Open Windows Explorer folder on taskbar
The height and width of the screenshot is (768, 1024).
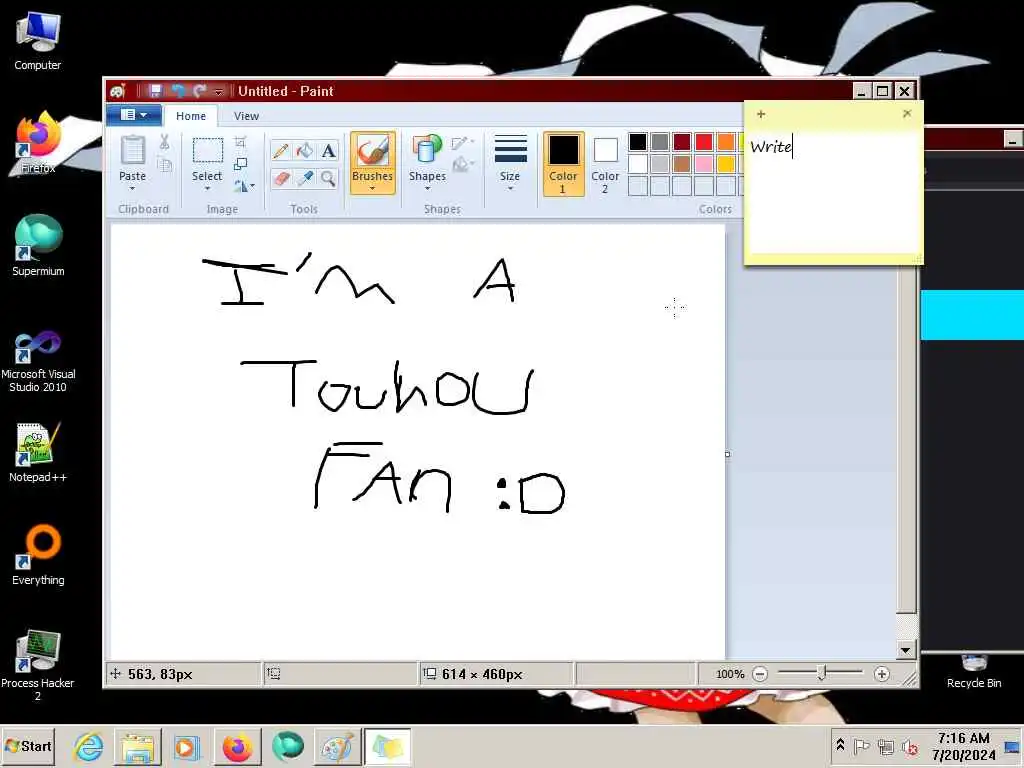pyautogui.click(x=138, y=747)
